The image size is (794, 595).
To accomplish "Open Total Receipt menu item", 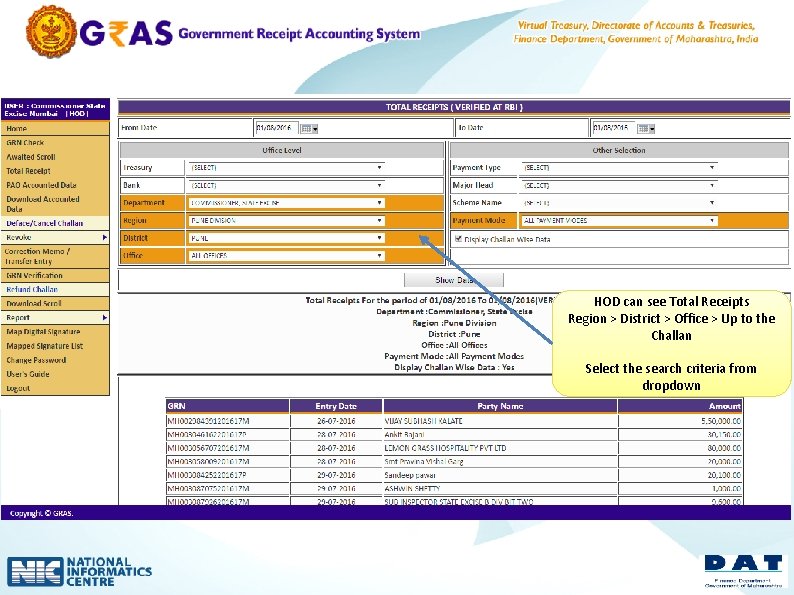I will [x=55, y=171].
